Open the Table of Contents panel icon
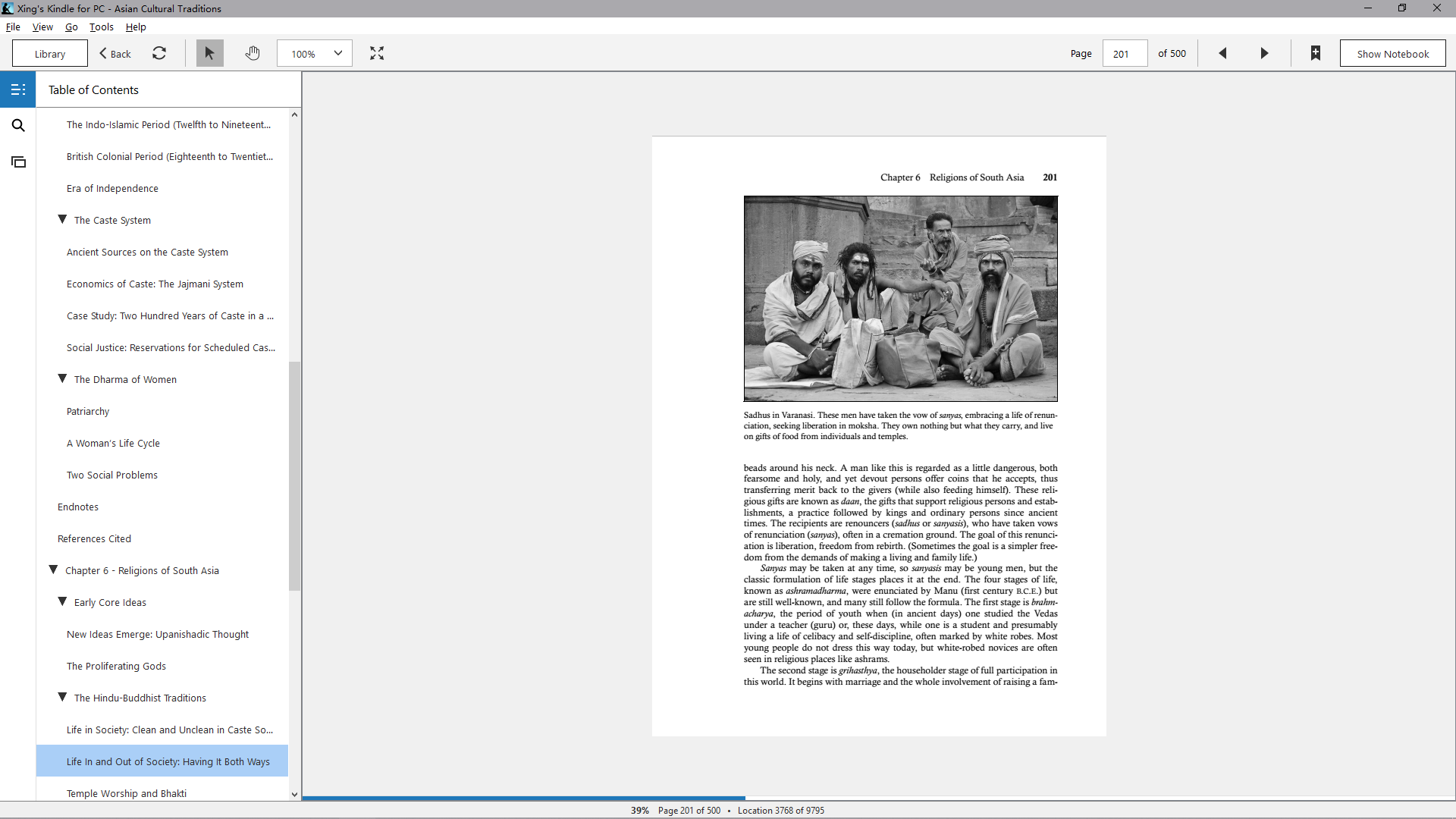The image size is (1456, 819). [x=18, y=89]
